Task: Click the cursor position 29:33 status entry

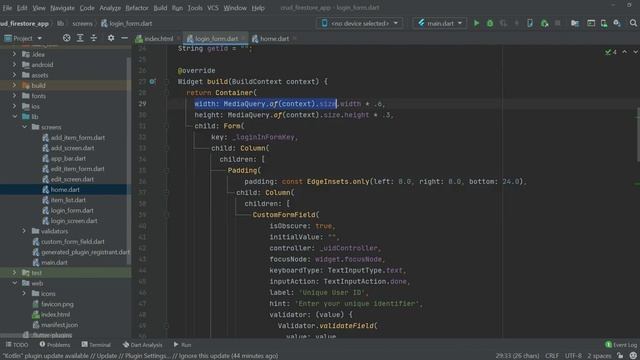Action: [x=517, y=356]
